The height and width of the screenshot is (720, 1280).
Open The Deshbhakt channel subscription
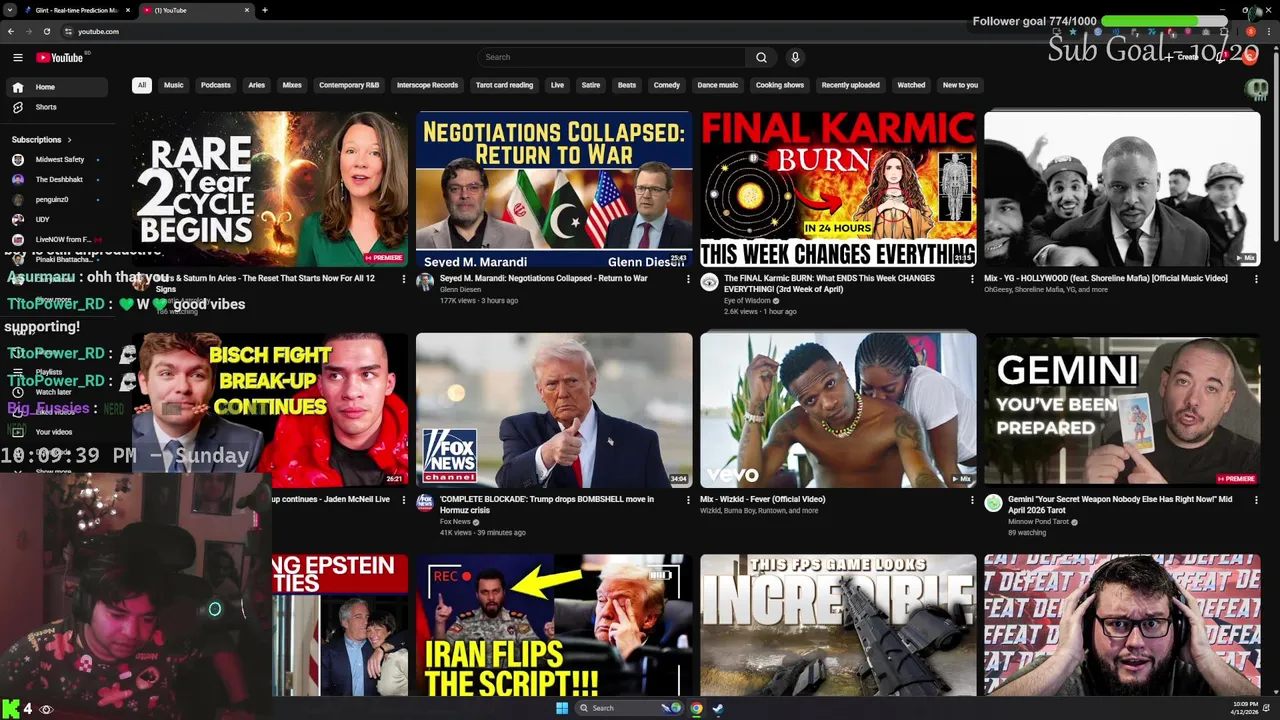[56, 179]
